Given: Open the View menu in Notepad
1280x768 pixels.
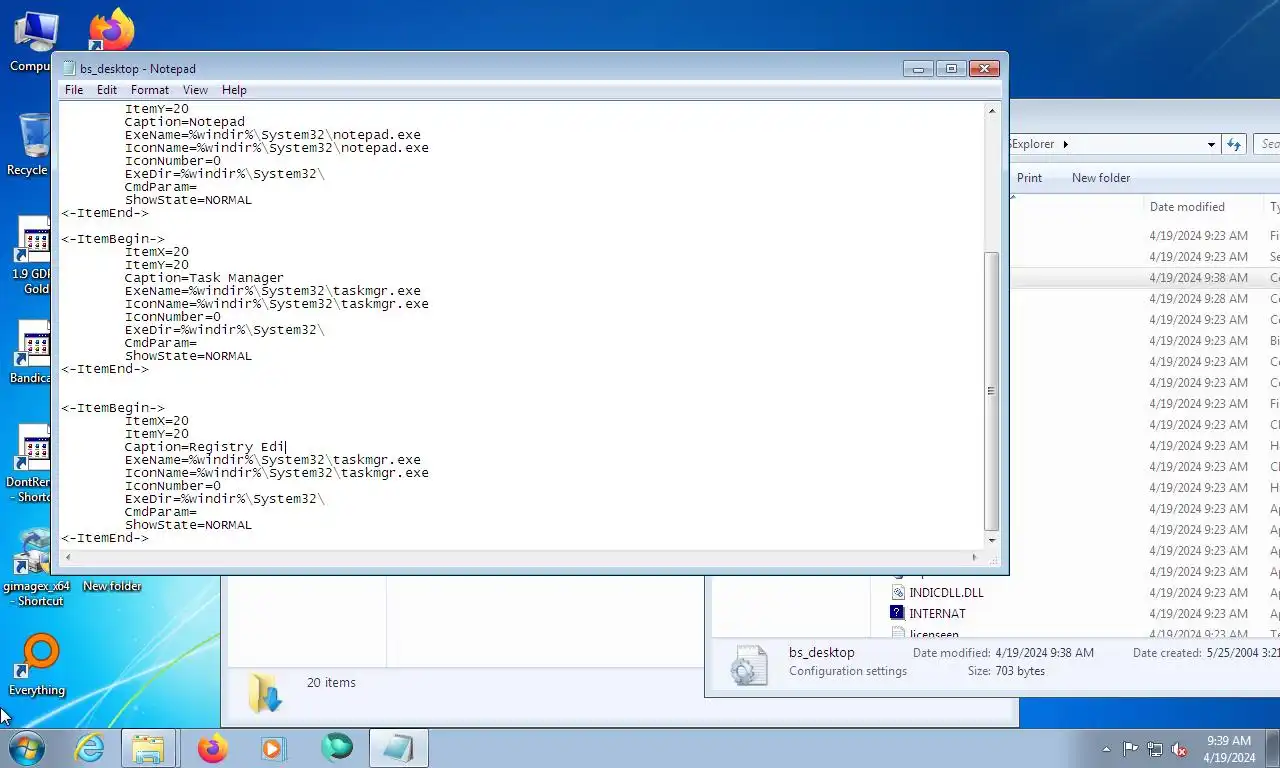Looking at the screenshot, I should [195, 90].
